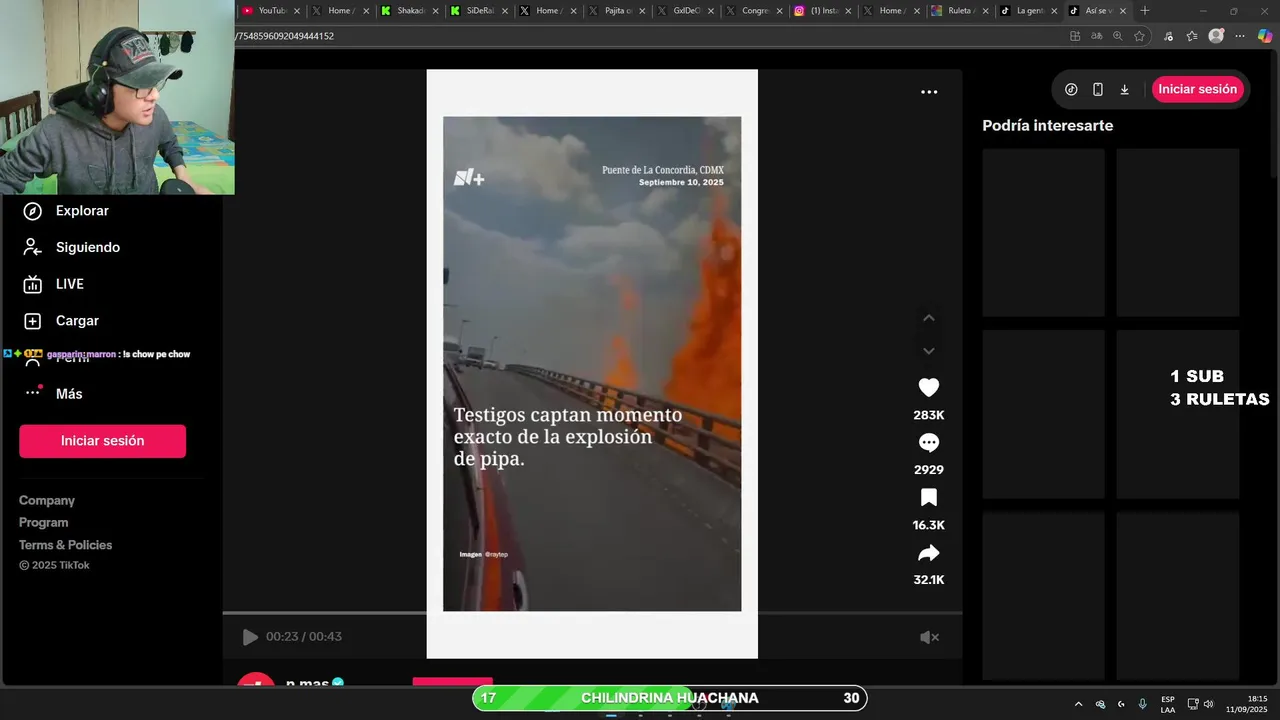Click the video area showing pipe explosion
The image size is (1280, 720).
tap(592, 364)
